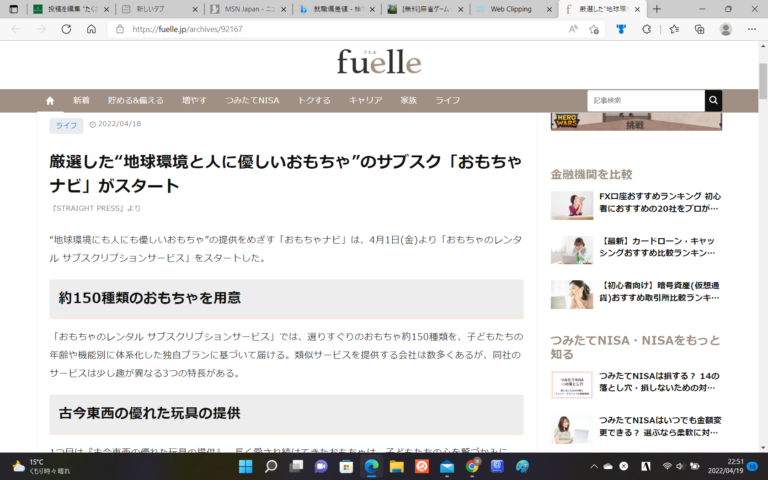Click the fuelle home icon in navigation
The width and height of the screenshot is (768, 480).
[50, 101]
